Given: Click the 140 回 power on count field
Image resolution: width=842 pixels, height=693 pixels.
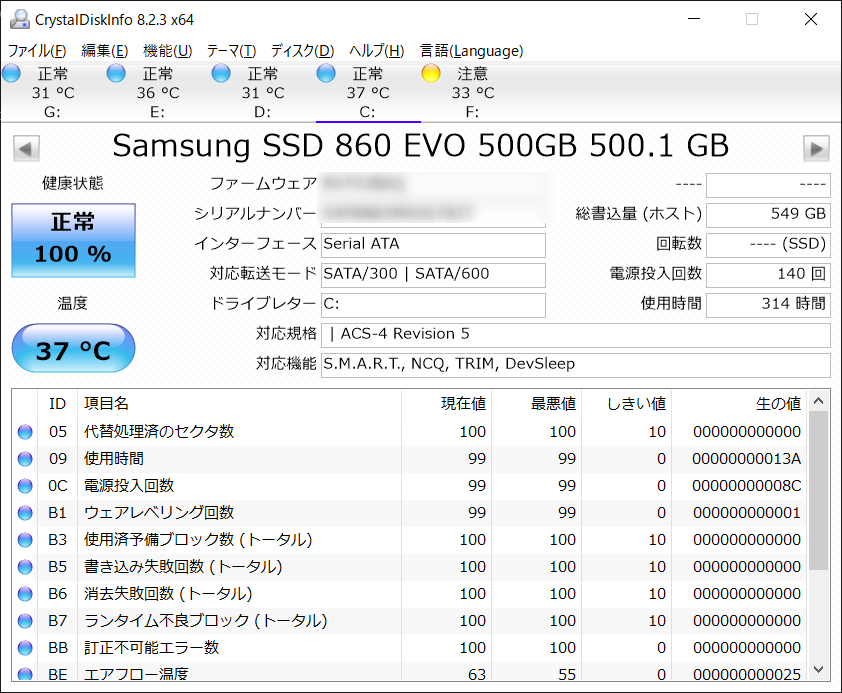Looking at the screenshot, I should click(x=768, y=274).
